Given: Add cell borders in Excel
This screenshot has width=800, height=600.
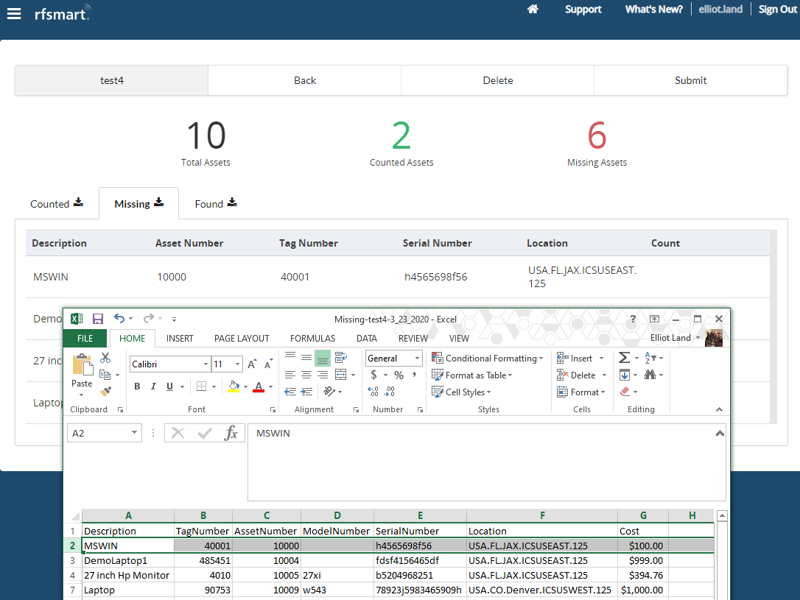Looking at the screenshot, I should tap(202, 387).
